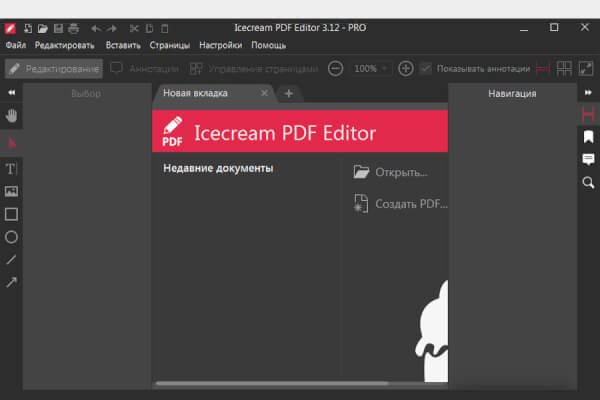Toggle Показывать аннотации checkbox
Viewport: 600px width, 400px height.
(426, 69)
